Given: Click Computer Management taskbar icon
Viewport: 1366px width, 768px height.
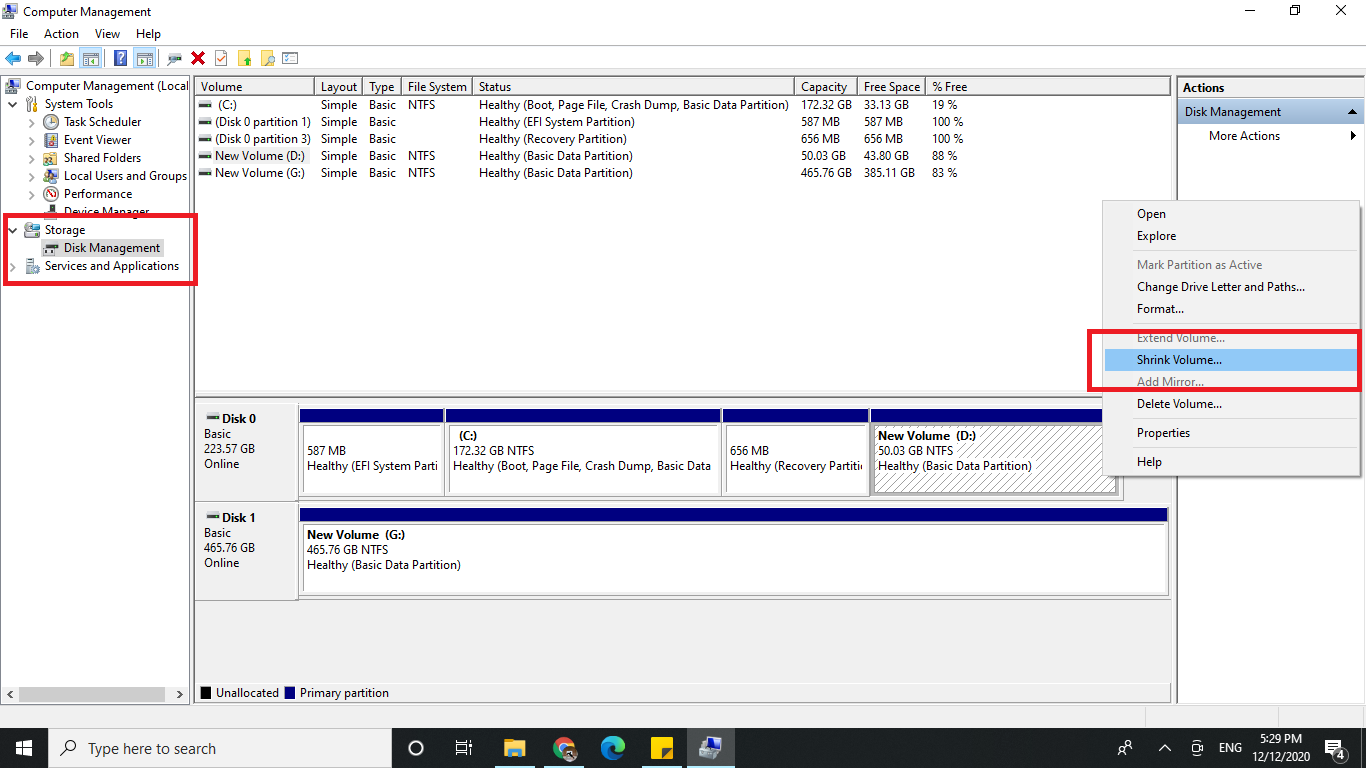Looking at the screenshot, I should point(711,748).
